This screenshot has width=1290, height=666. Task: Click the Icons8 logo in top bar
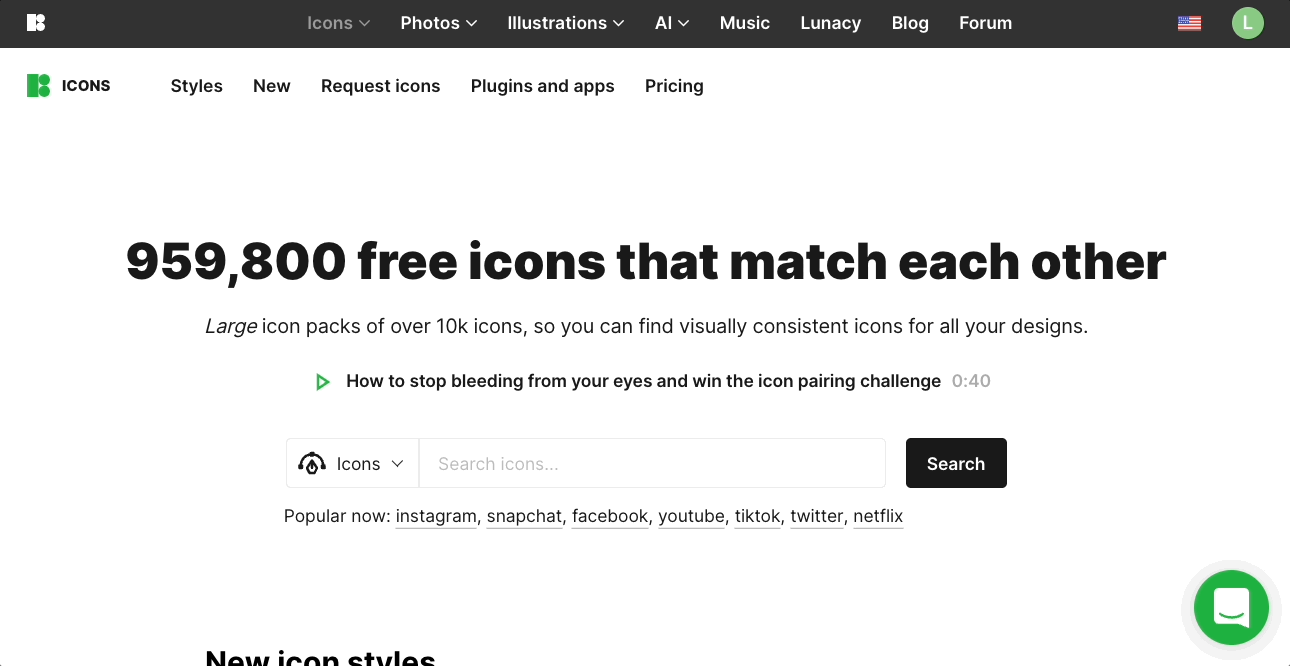click(x=36, y=23)
